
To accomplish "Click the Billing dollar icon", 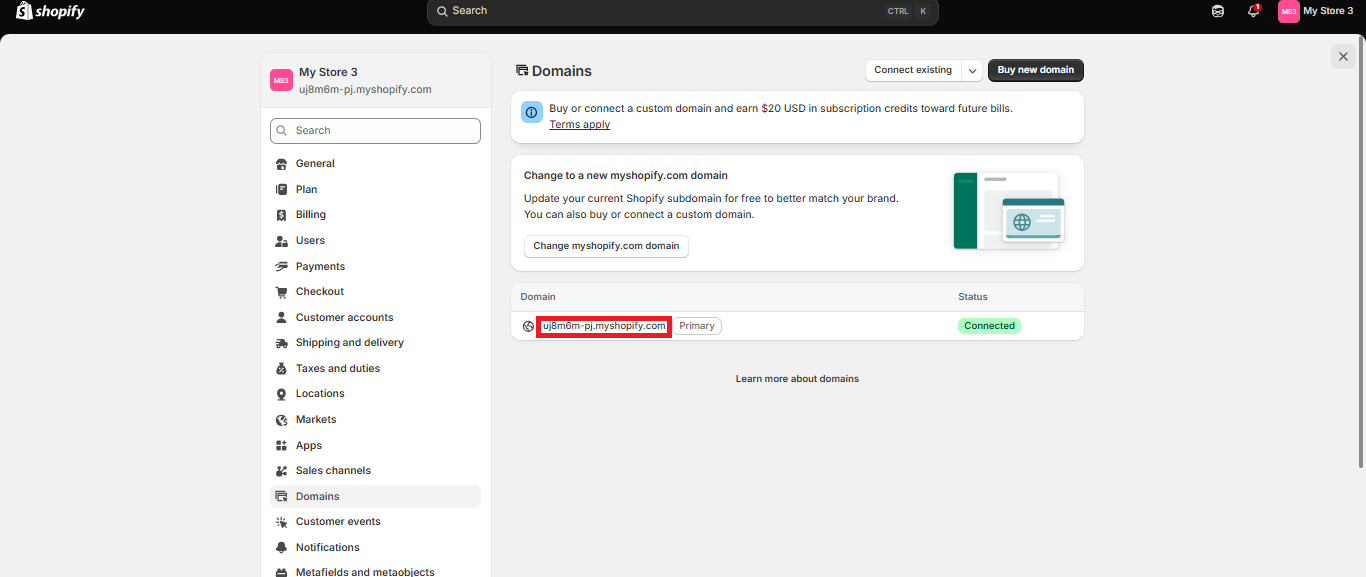I will click(x=282, y=215).
